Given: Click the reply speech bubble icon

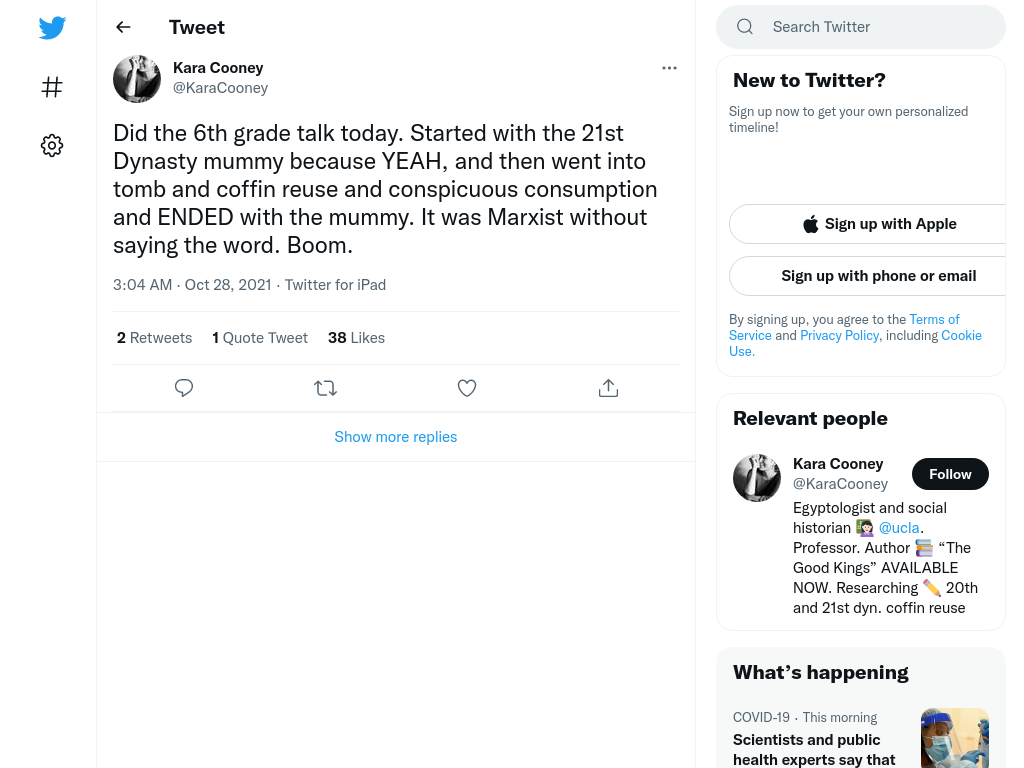Looking at the screenshot, I should point(184,388).
